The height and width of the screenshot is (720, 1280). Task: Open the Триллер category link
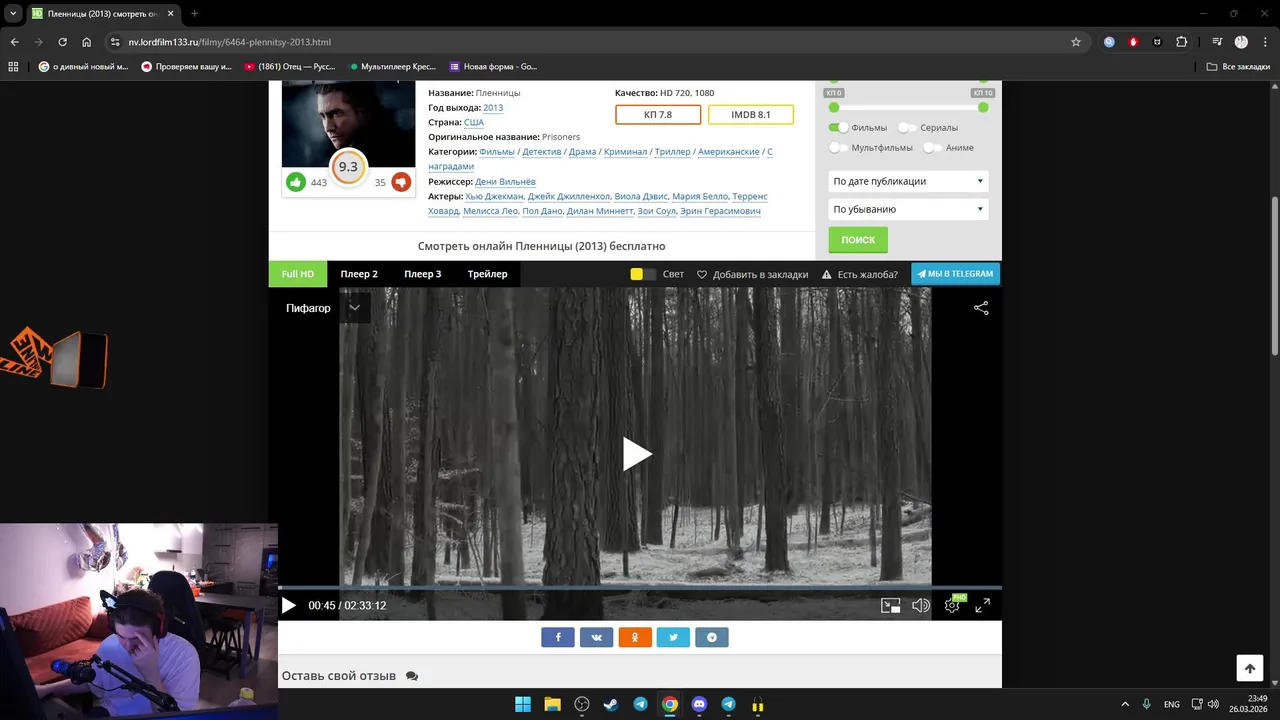pyautogui.click(x=672, y=152)
